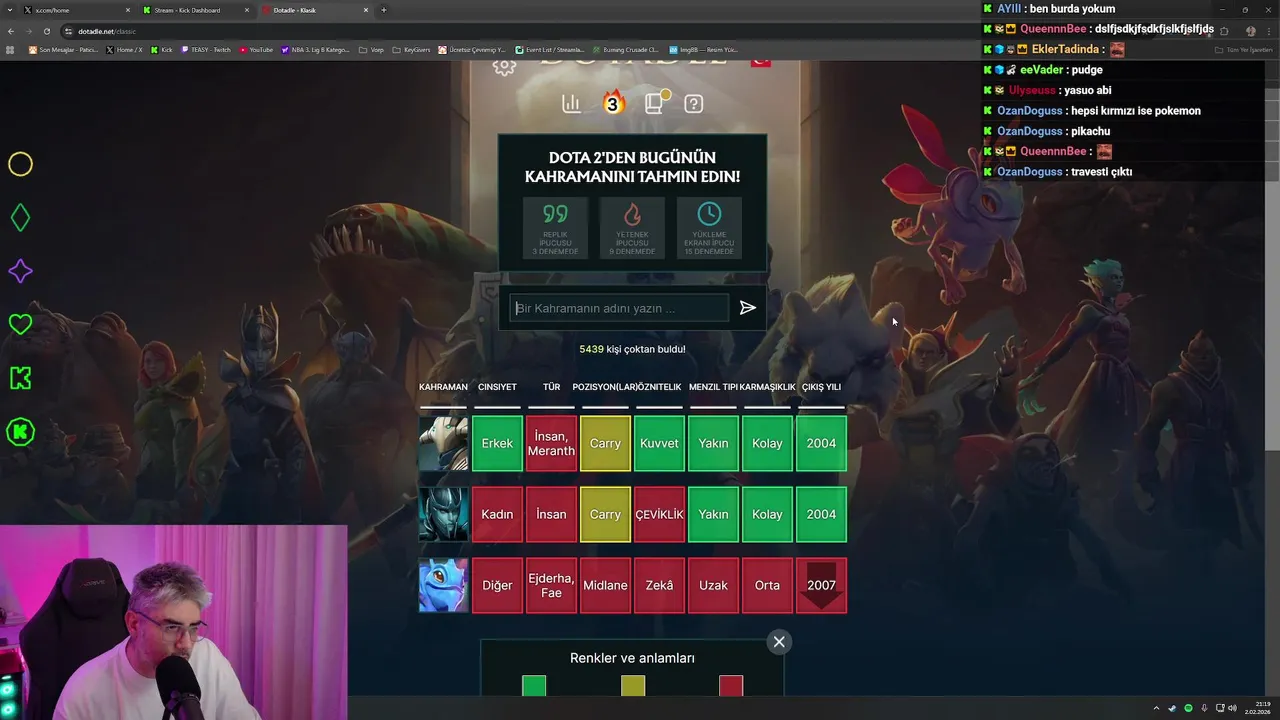Click the quote clue icon (Replik İpucusu)
This screenshot has width=1280, height=720.
(555, 228)
